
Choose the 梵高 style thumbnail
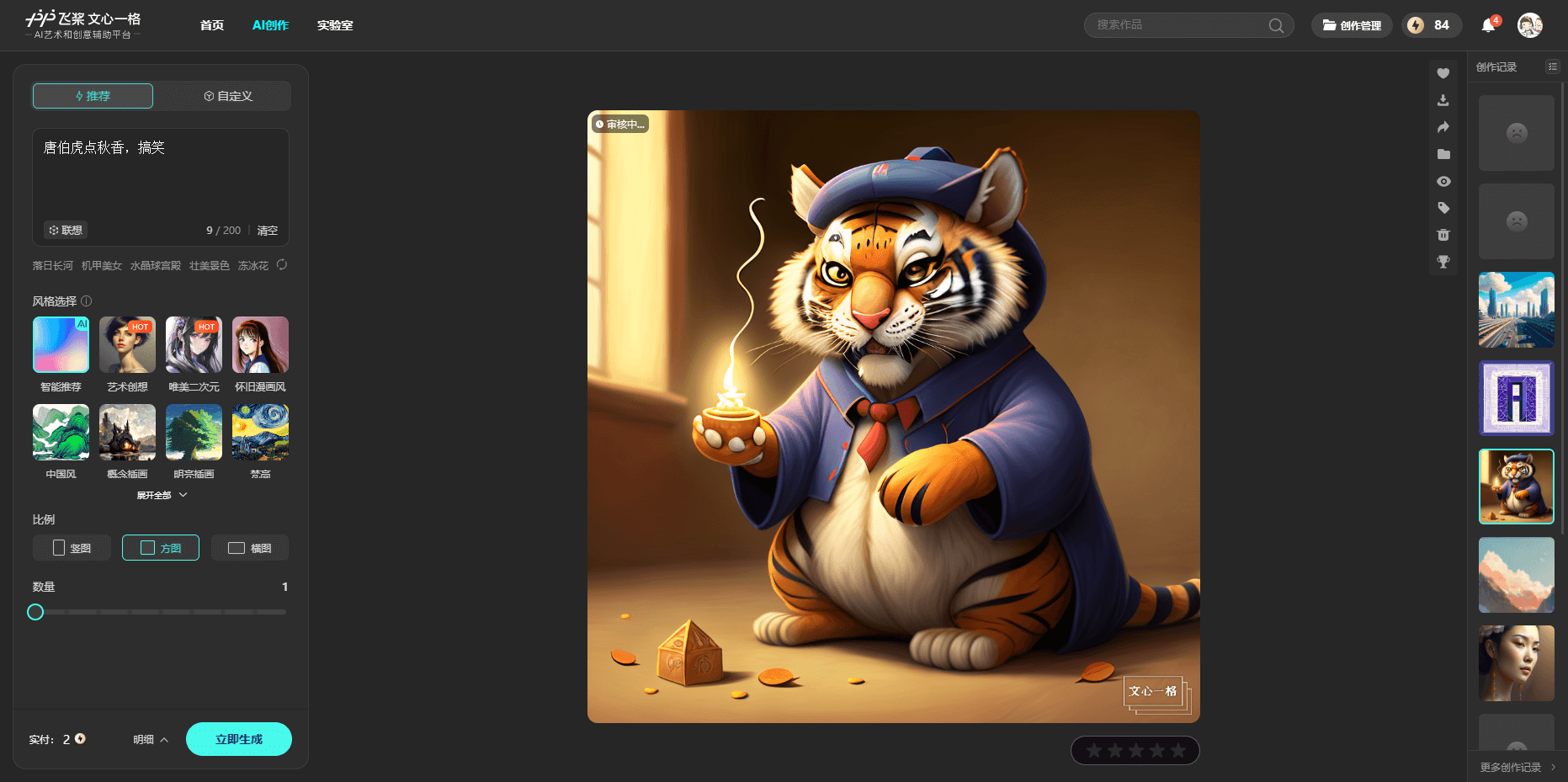[260, 433]
